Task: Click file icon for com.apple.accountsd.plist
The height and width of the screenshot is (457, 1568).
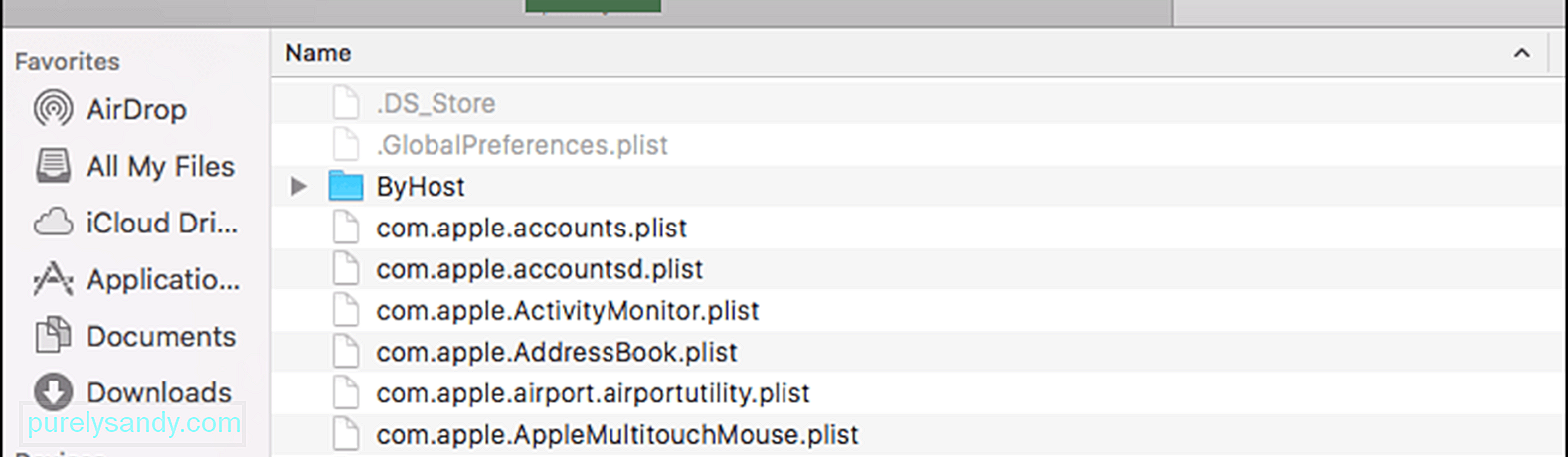Action: (x=345, y=268)
